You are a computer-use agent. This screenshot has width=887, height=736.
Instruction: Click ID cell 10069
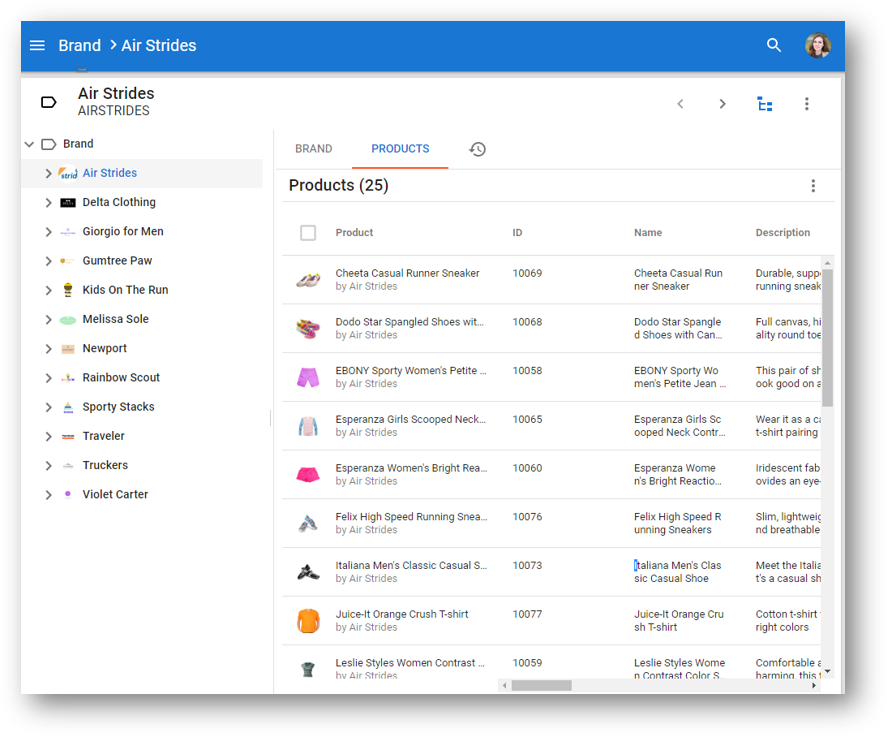pyautogui.click(x=527, y=273)
